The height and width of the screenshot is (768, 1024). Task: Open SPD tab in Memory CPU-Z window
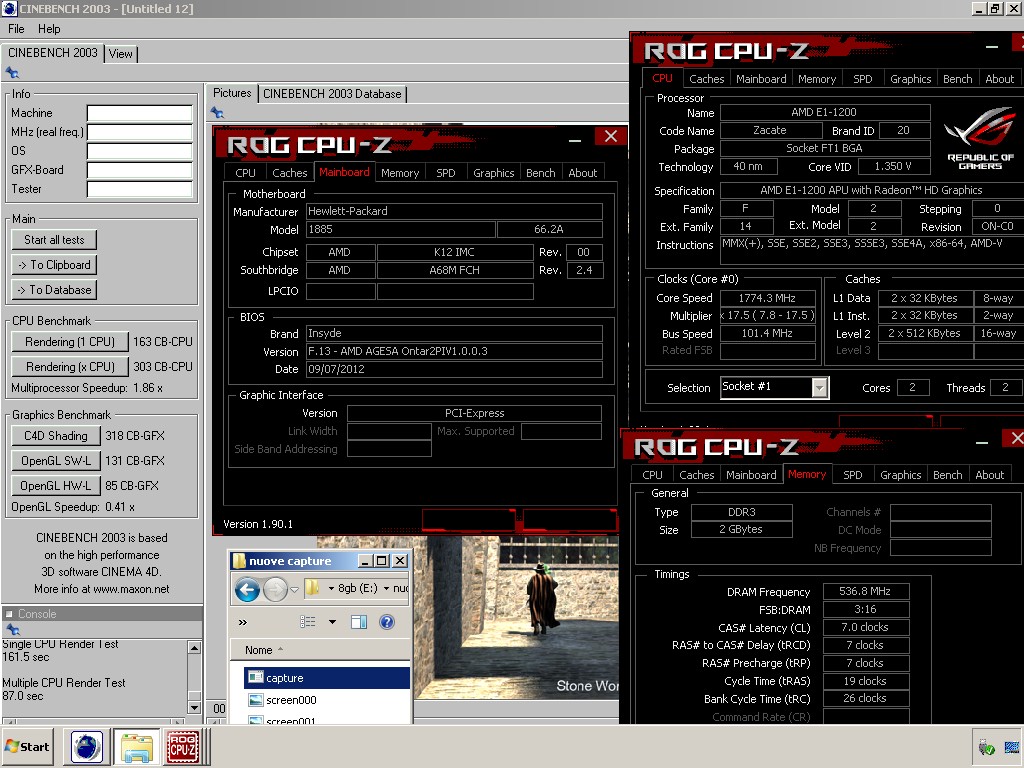pyautogui.click(x=852, y=475)
